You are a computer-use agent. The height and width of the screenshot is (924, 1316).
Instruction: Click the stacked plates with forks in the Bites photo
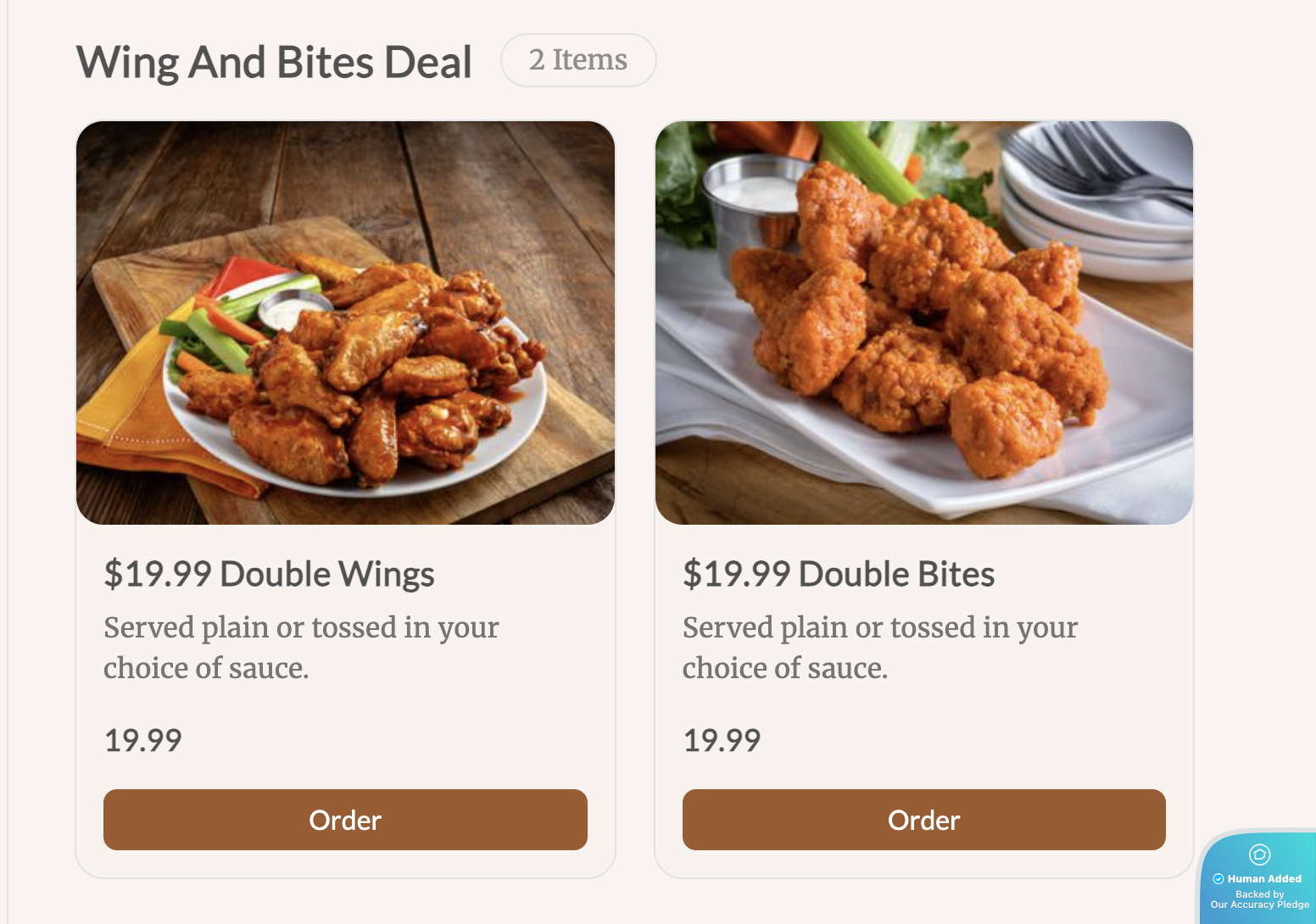pos(1098,199)
